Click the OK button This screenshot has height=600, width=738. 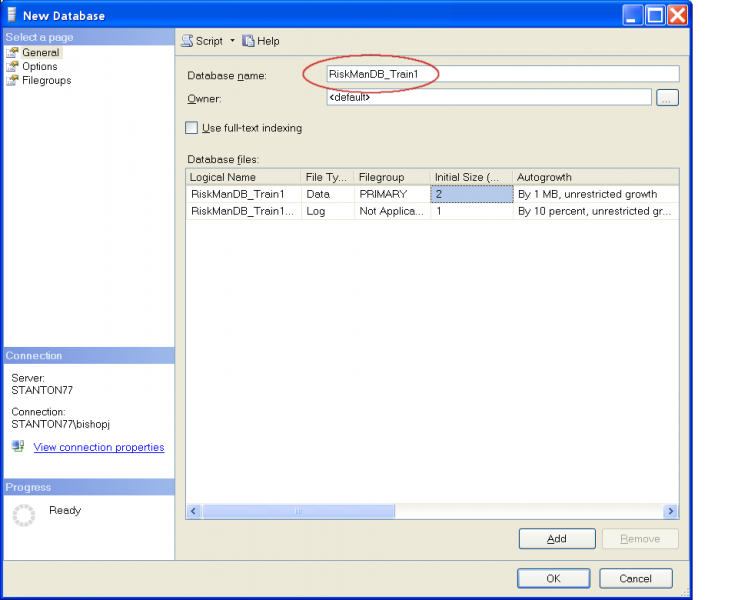[x=554, y=578]
